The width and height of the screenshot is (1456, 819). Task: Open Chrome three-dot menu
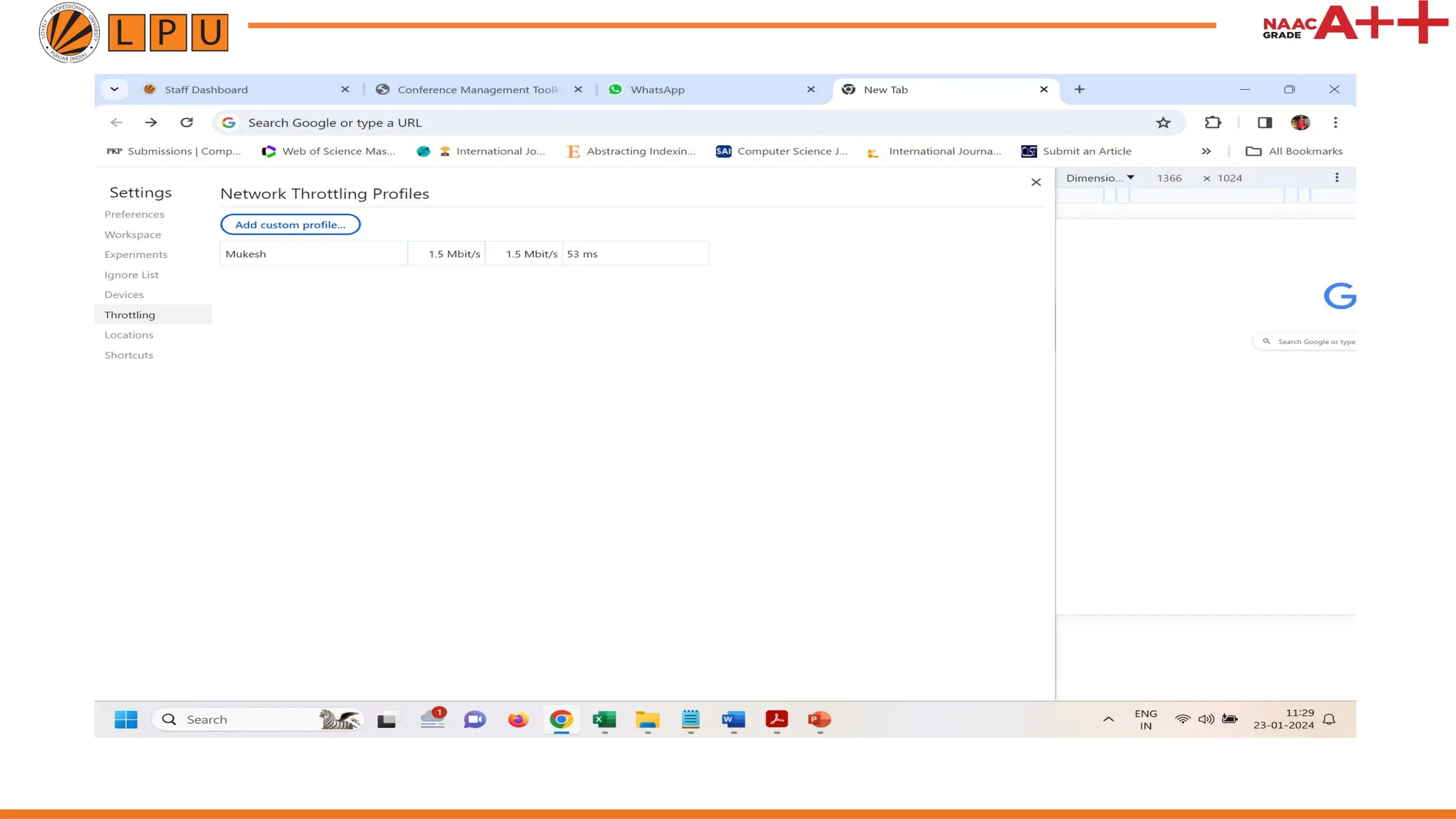pos(1335,123)
